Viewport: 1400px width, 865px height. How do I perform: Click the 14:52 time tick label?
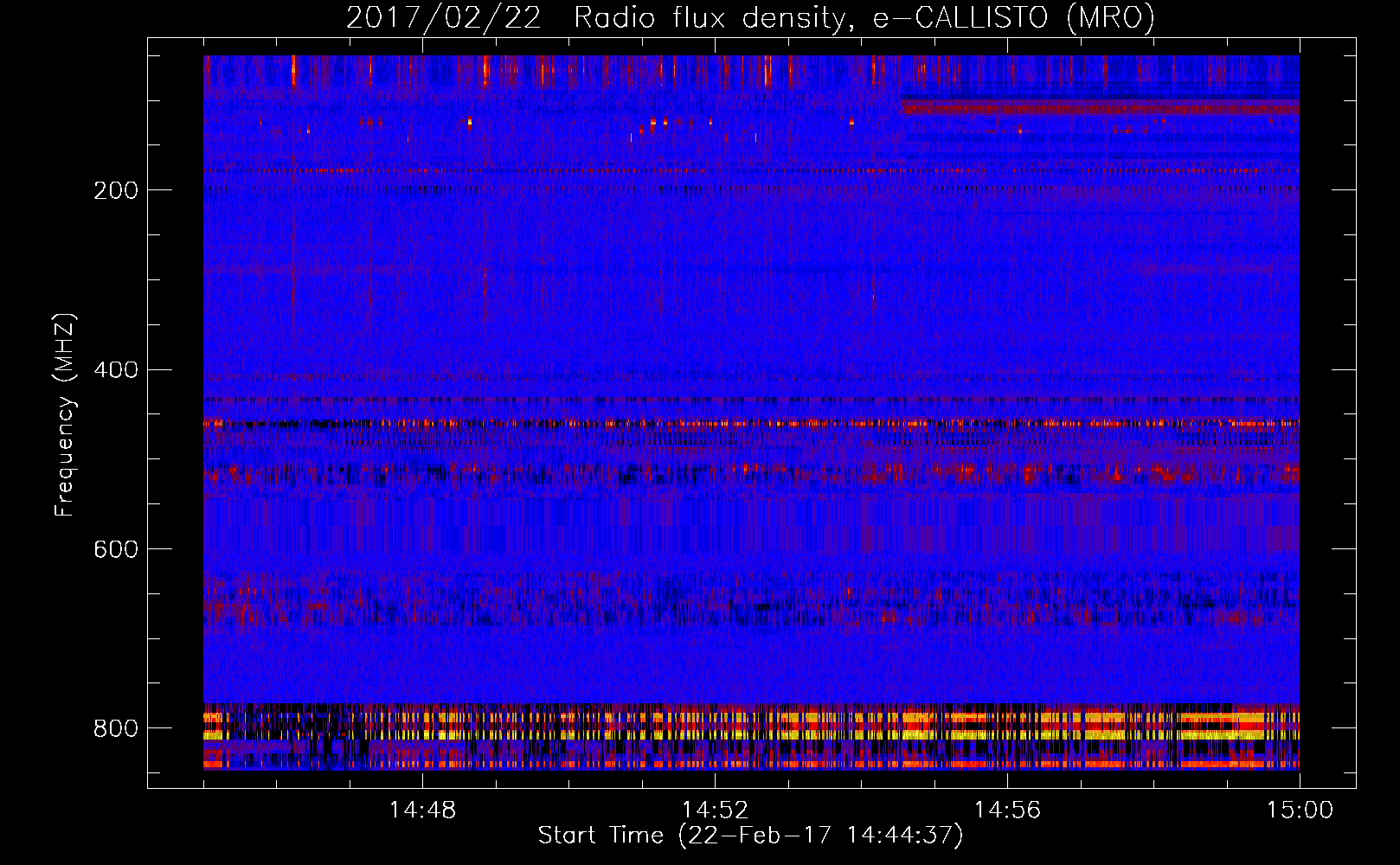pos(715,811)
